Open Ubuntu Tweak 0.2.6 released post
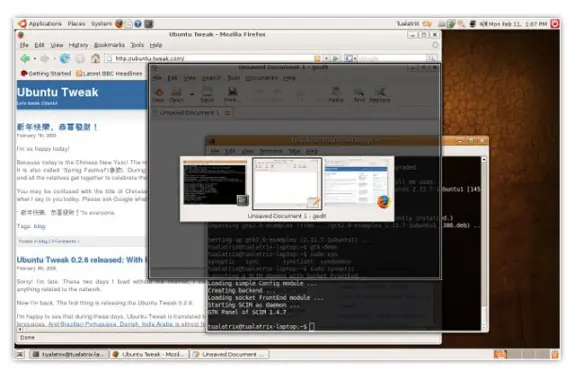The image size is (575, 376). [x=82, y=260]
